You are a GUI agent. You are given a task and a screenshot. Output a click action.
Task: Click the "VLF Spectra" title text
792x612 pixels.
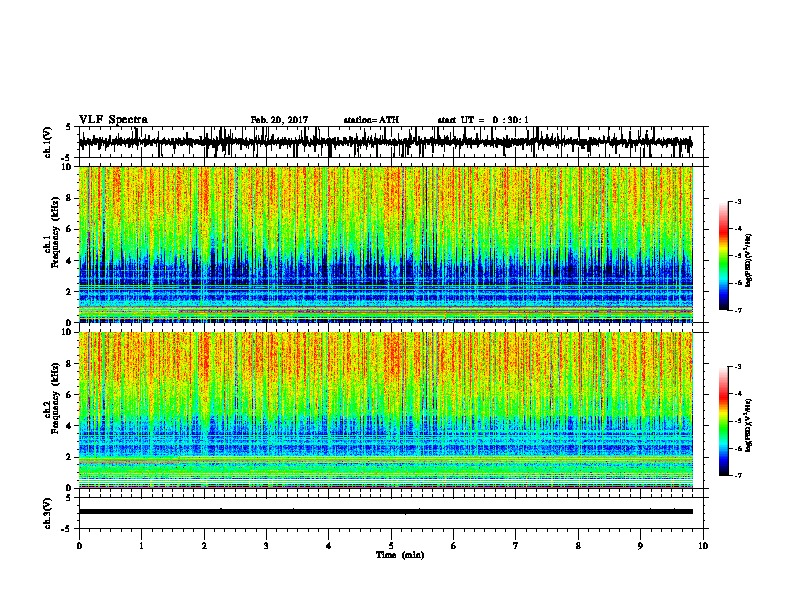coord(113,120)
